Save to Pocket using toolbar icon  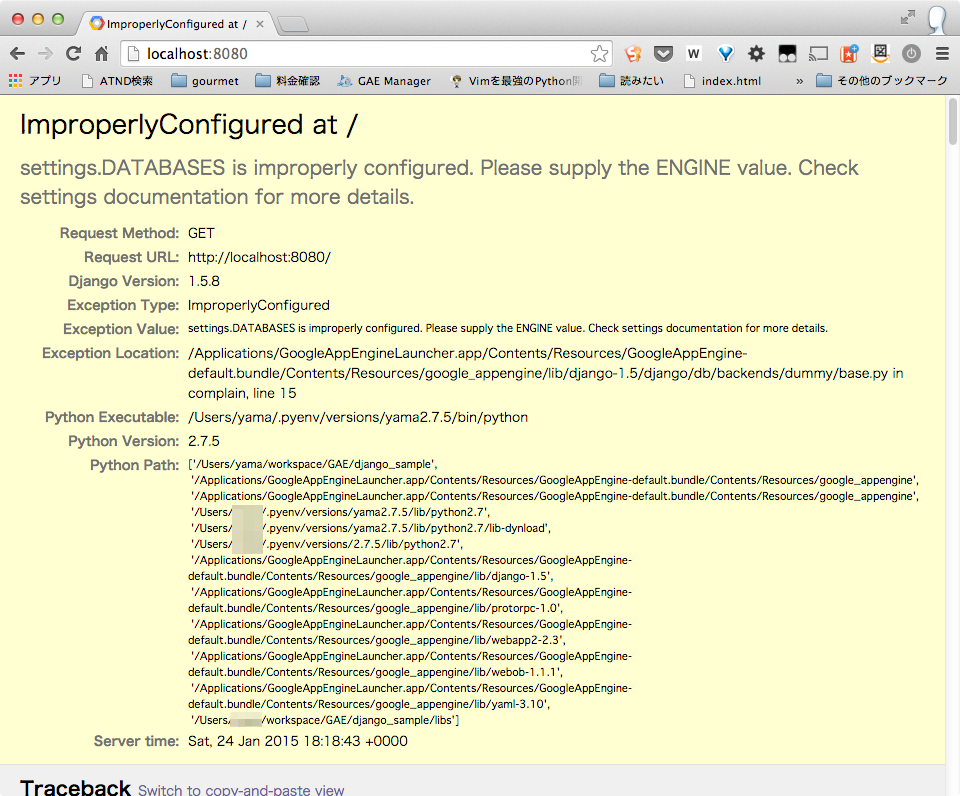(662, 53)
